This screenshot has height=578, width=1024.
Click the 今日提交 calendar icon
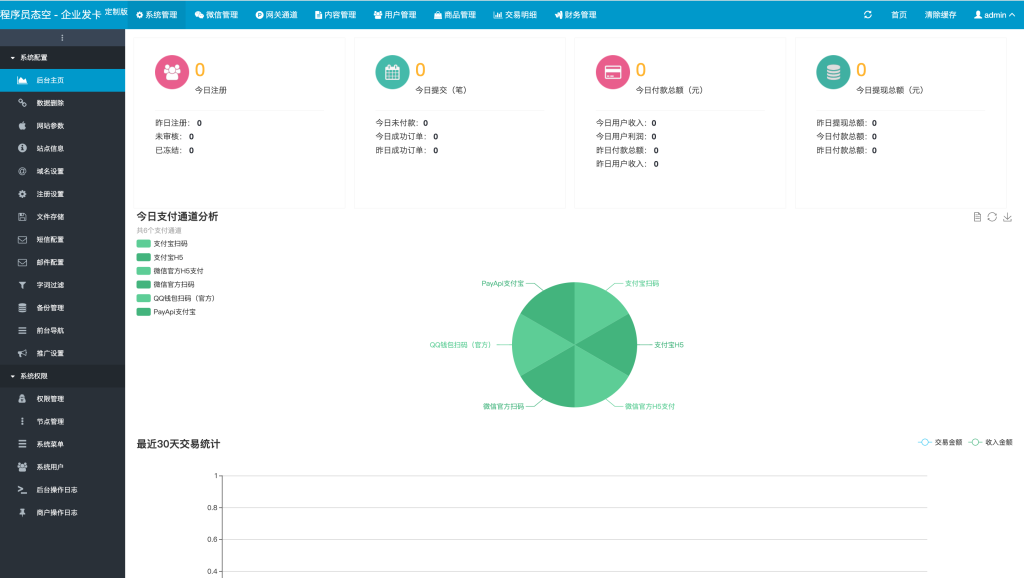pyautogui.click(x=392, y=72)
